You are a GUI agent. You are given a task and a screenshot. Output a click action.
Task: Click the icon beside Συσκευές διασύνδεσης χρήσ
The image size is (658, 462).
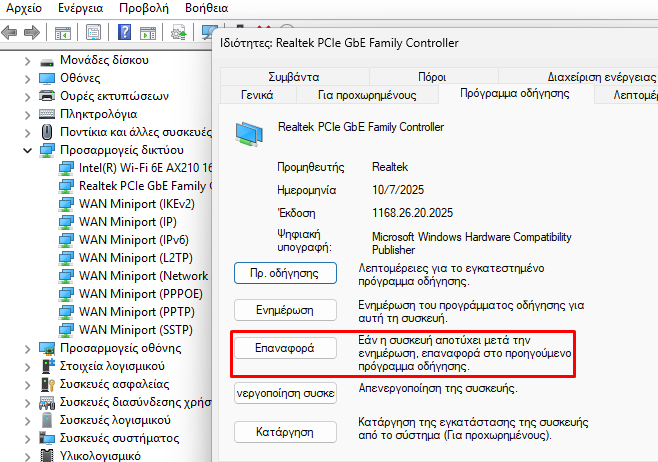(47, 402)
